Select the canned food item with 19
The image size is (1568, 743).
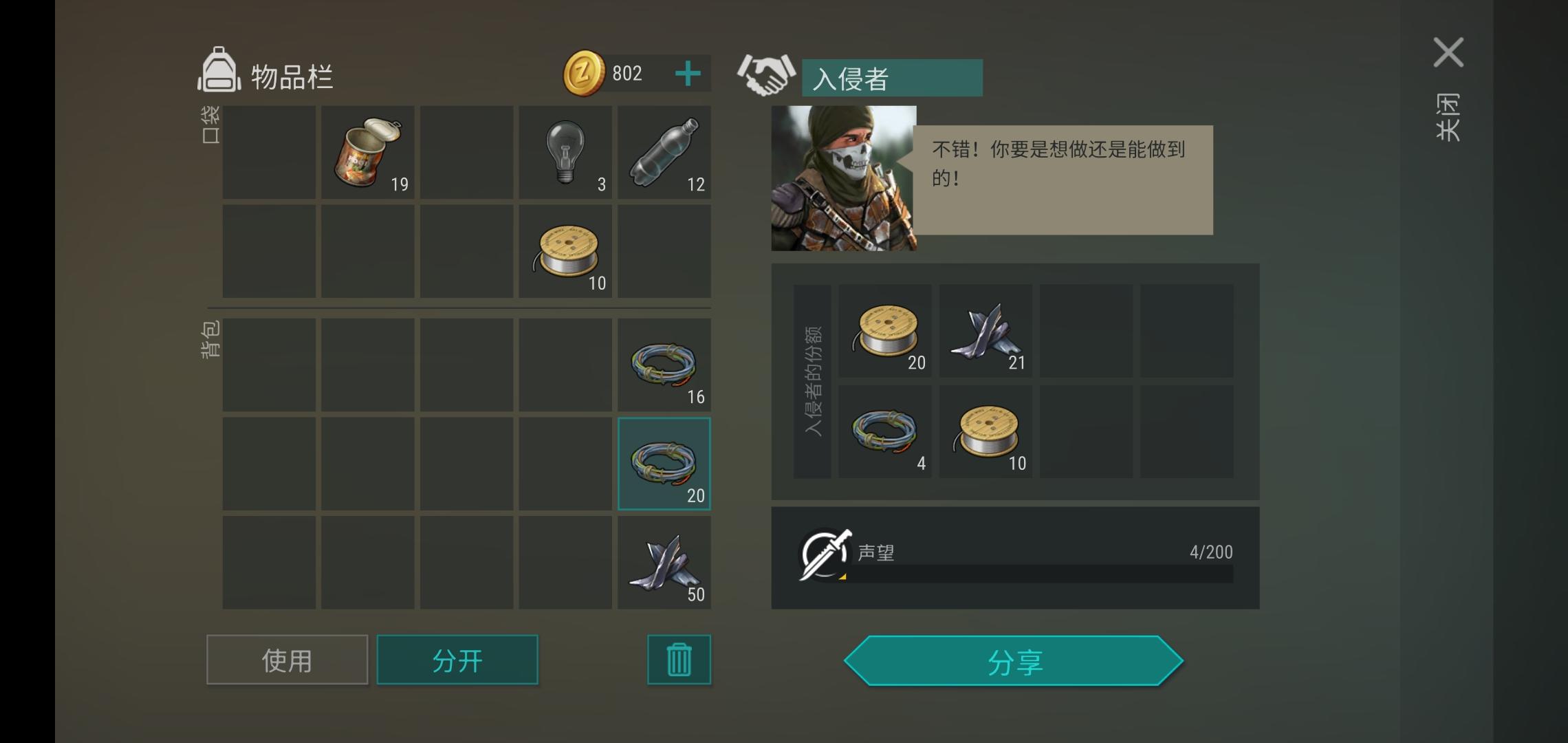(368, 153)
